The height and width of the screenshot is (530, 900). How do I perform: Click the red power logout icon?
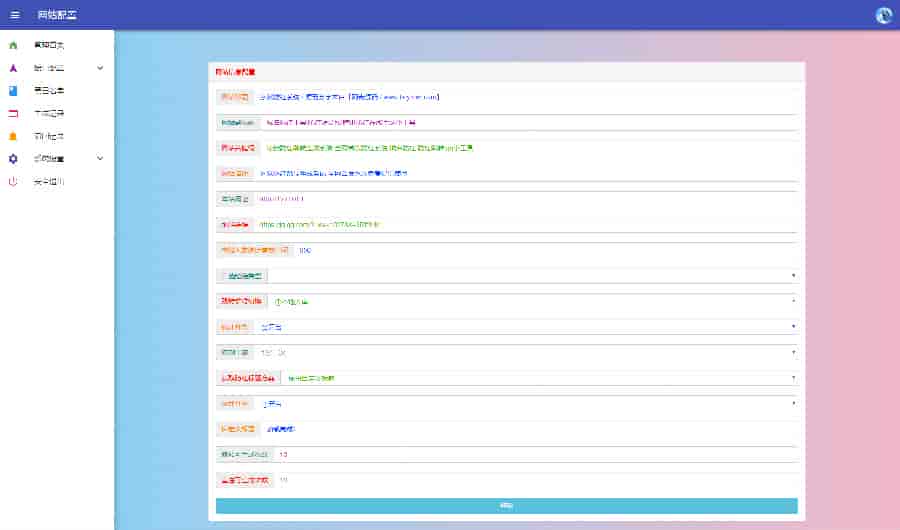click(13, 181)
